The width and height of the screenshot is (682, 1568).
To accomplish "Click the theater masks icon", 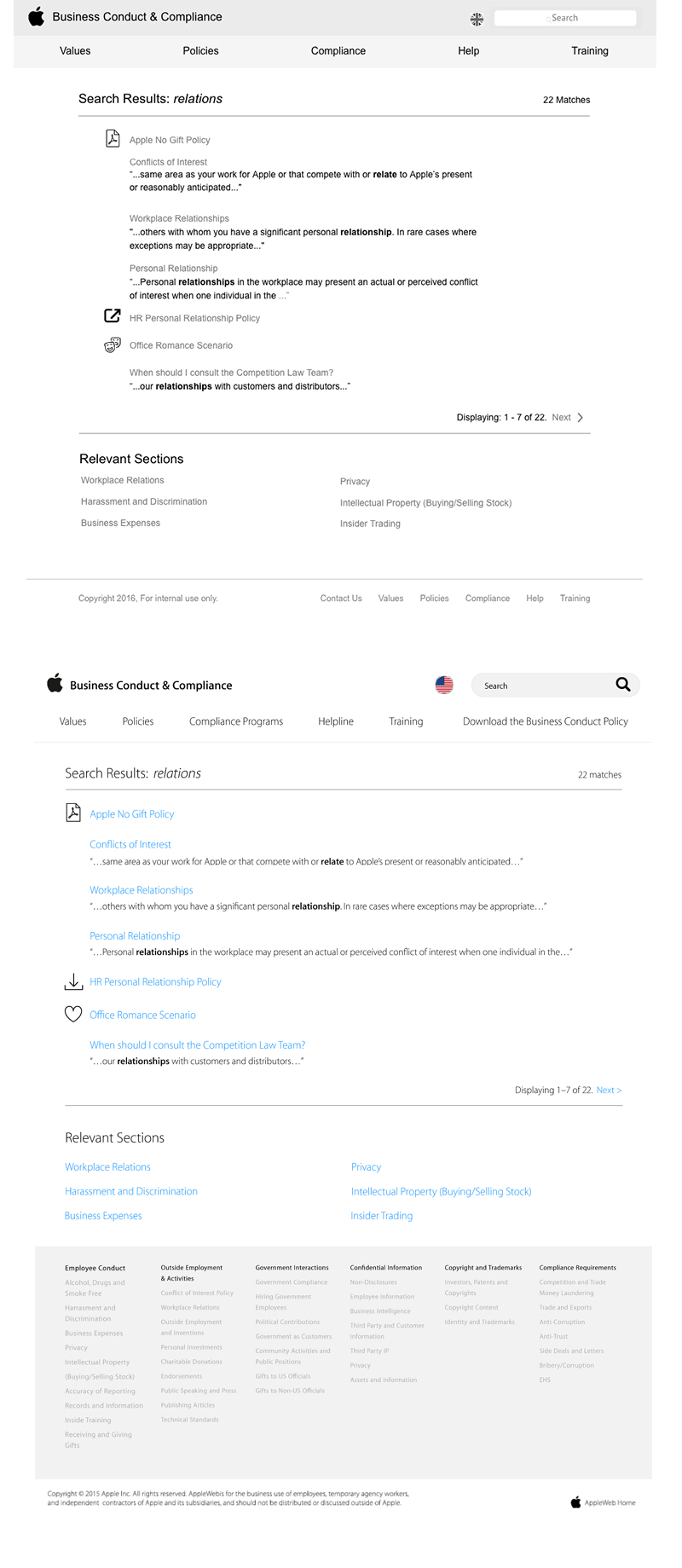I will point(113,345).
